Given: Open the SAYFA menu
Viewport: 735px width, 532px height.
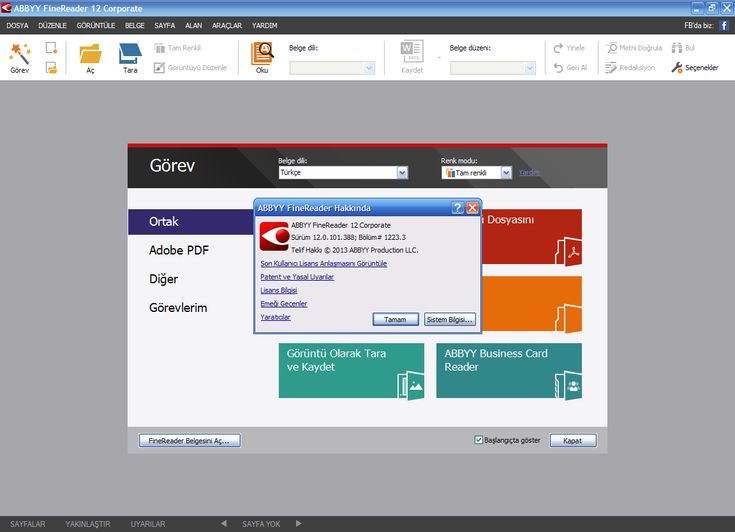Looking at the screenshot, I should (x=165, y=26).
